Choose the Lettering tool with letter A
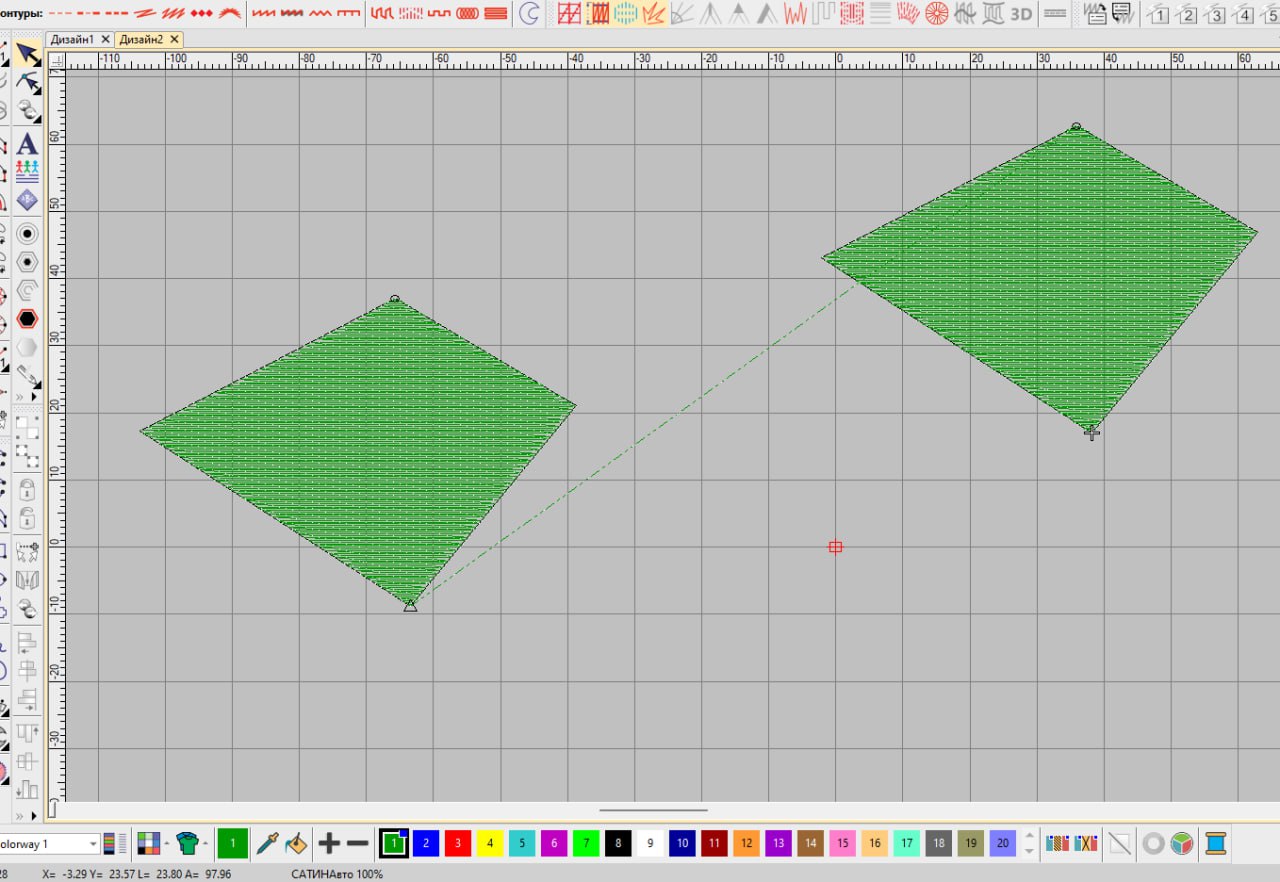Viewport: 1280px width, 882px height. tap(28, 144)
